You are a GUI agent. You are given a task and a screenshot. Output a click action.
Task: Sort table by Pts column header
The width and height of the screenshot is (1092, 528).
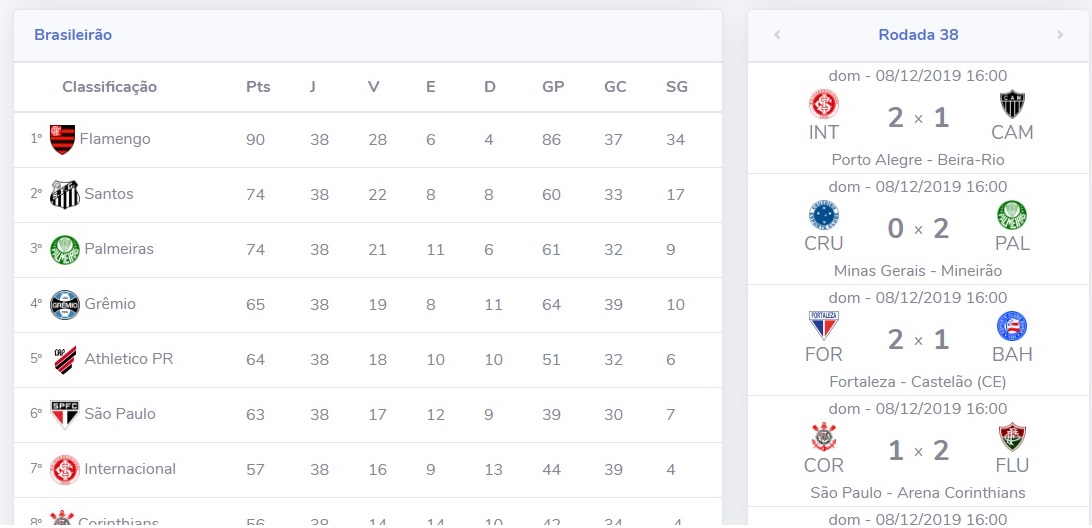click(258, 87)
